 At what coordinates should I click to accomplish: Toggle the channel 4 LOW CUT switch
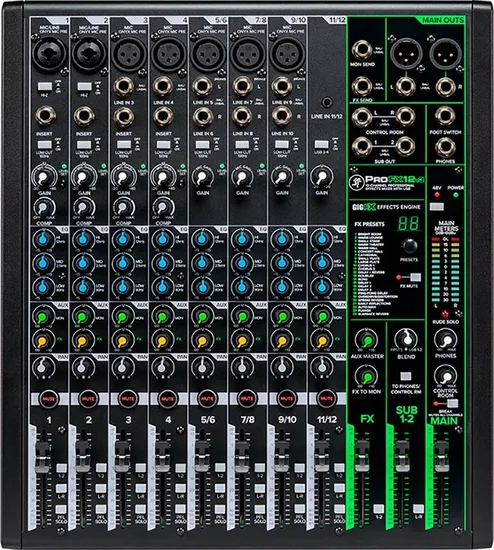[x=163, y=145]
